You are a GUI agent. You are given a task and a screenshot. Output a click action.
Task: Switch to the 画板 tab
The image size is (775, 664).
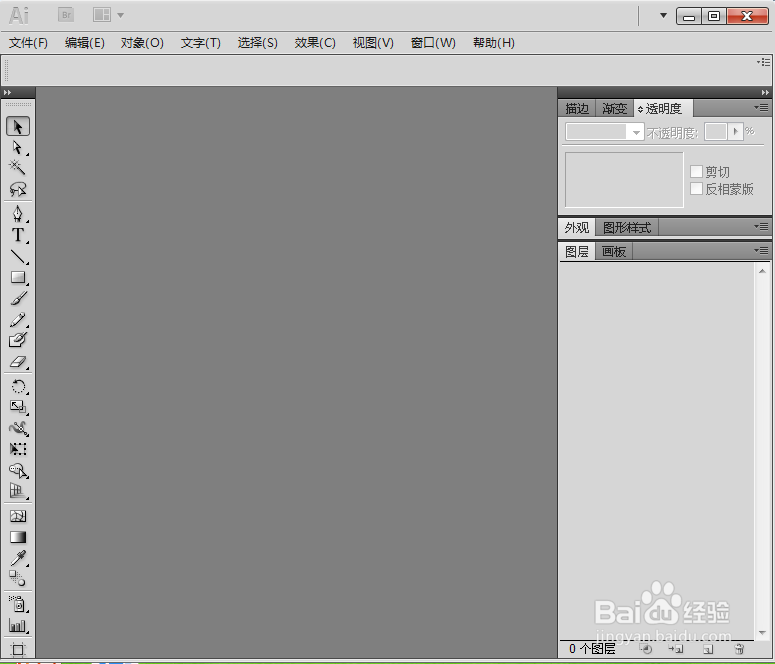pyautogui.click(x=614, y=252)
